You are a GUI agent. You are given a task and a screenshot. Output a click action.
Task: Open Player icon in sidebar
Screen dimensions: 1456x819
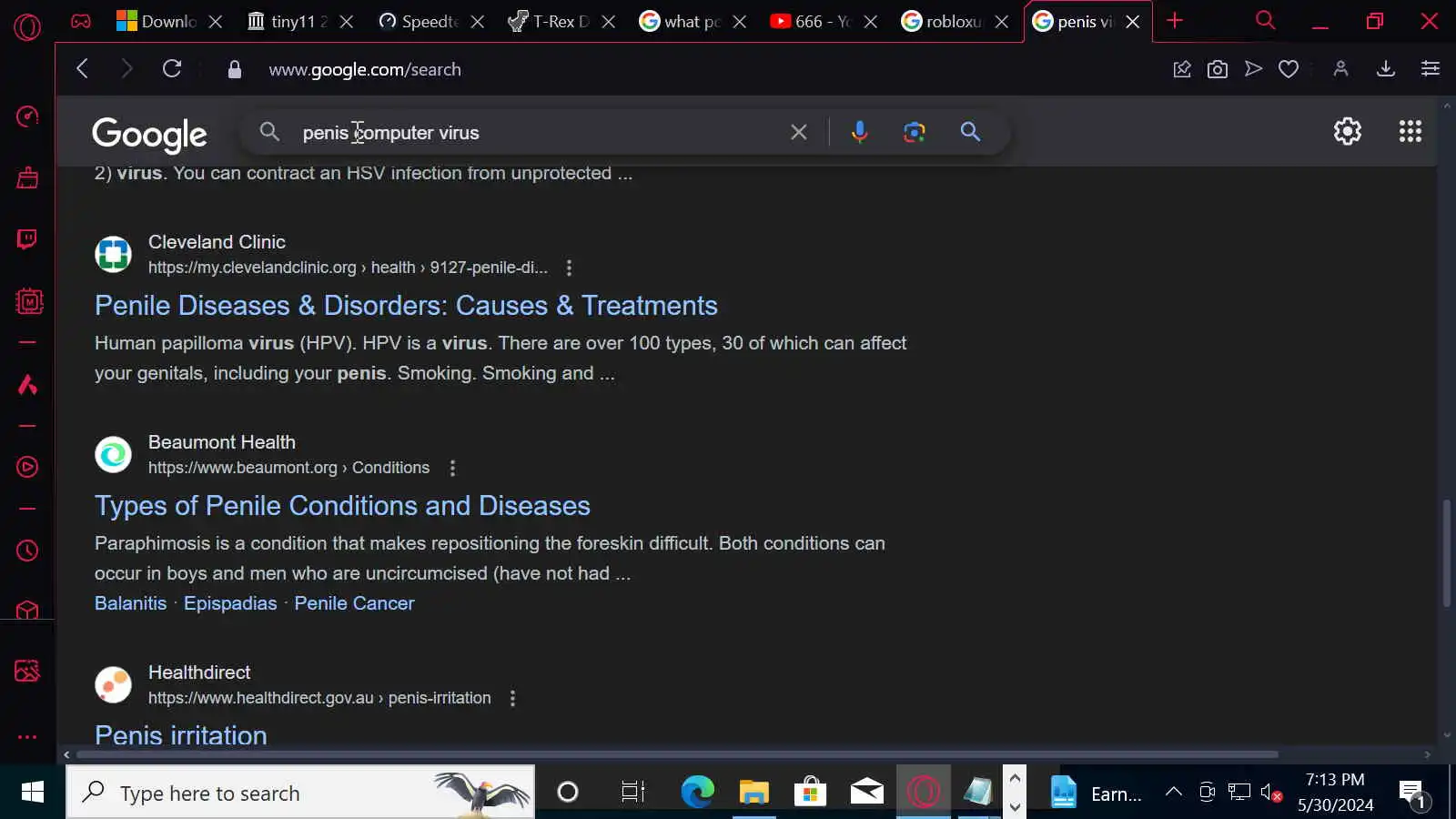pos(27,467)
